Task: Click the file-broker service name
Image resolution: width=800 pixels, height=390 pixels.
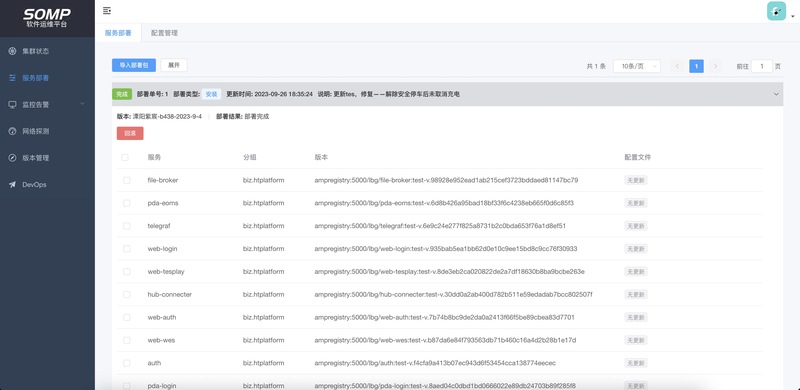Action: point(163,180)
